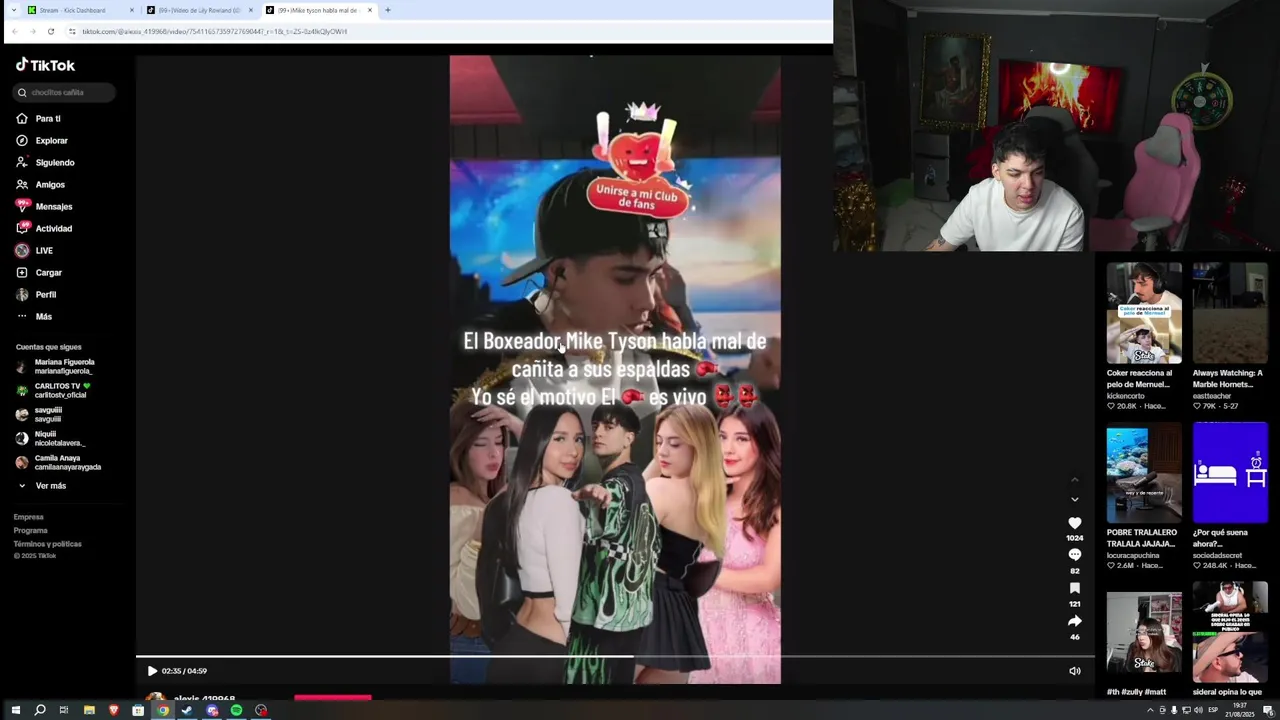Open Coker reacciona al pelo thumbnail

[x=1144, y=313]
